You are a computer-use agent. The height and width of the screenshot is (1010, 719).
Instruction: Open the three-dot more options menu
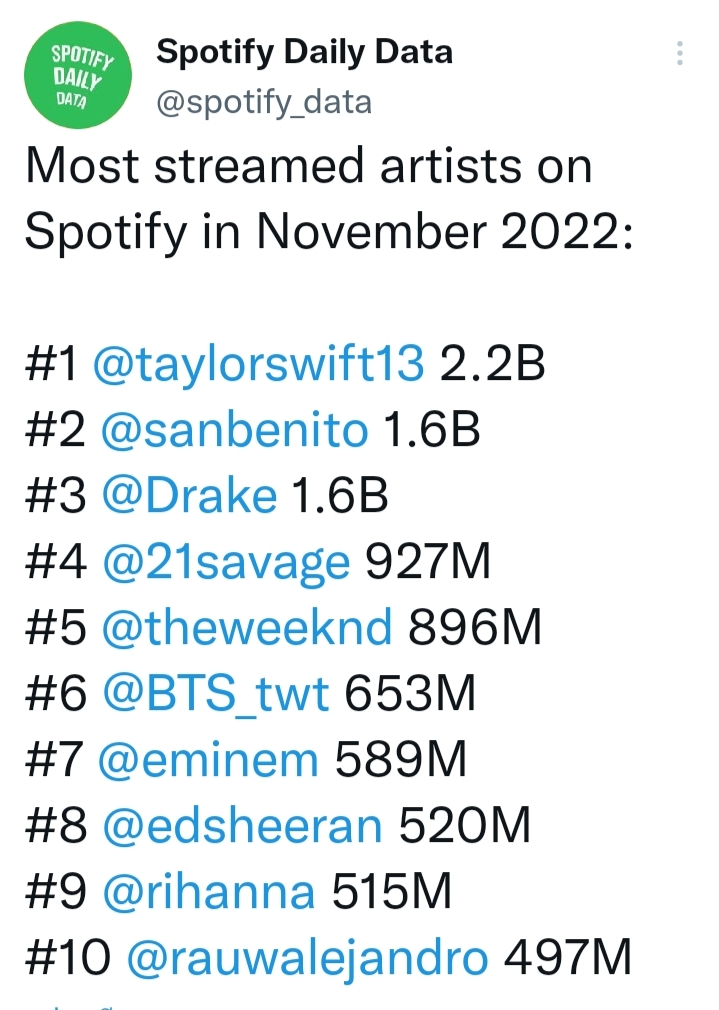680,53
